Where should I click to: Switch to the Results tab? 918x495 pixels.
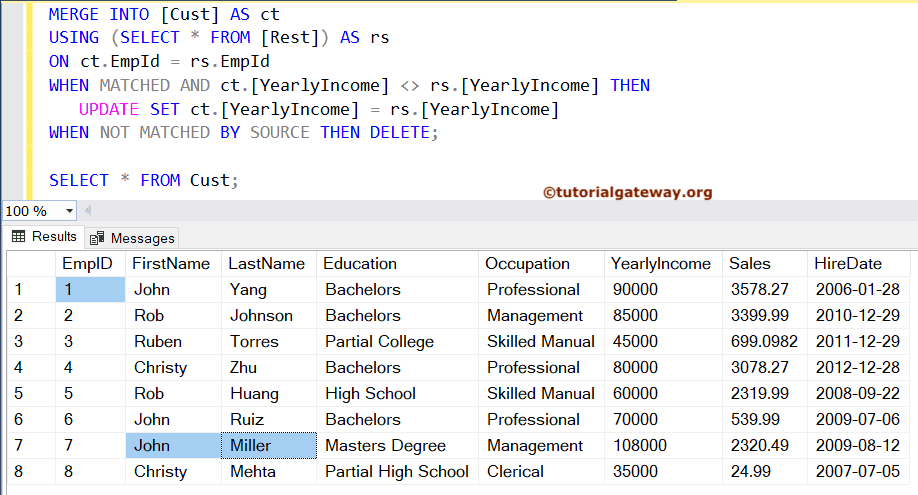(x=44, y=237)
